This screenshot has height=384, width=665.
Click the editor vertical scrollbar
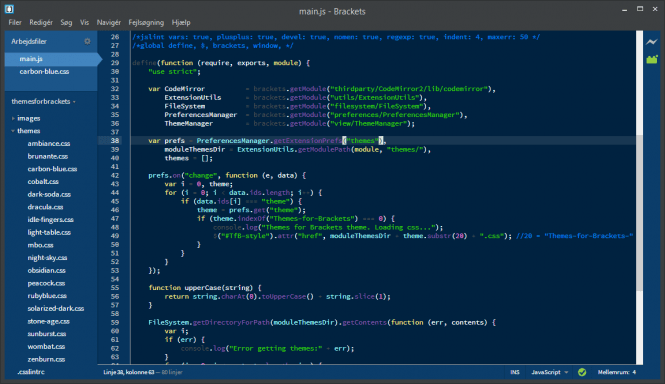639,197
